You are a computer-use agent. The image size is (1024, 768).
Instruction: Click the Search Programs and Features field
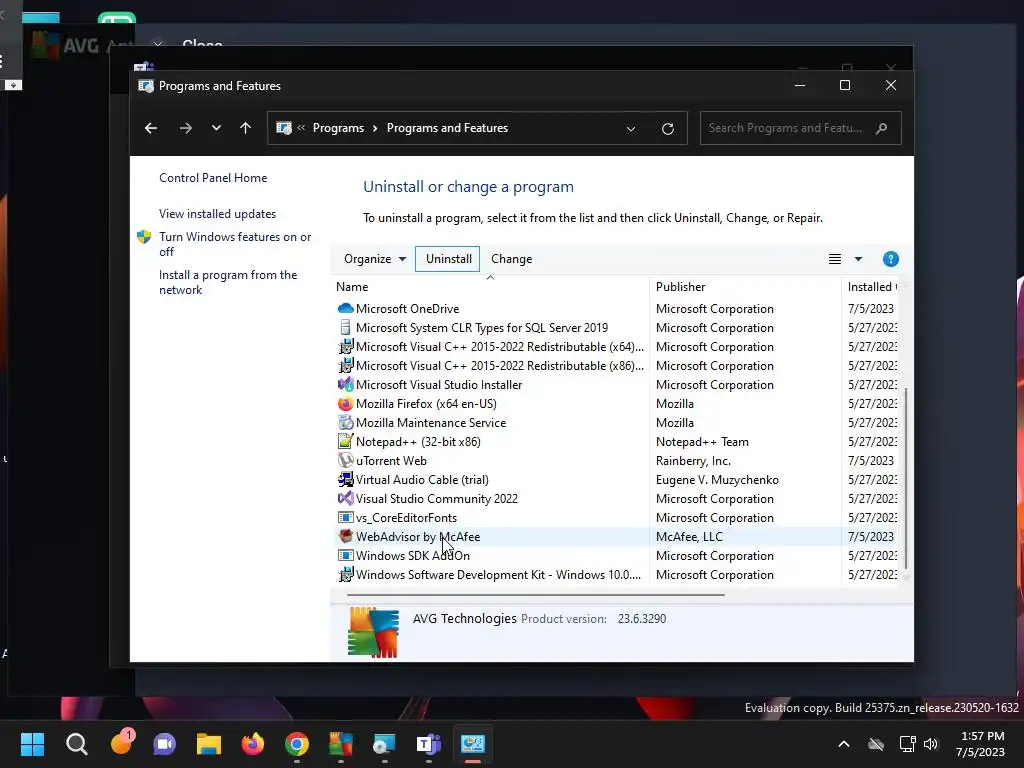801,128
